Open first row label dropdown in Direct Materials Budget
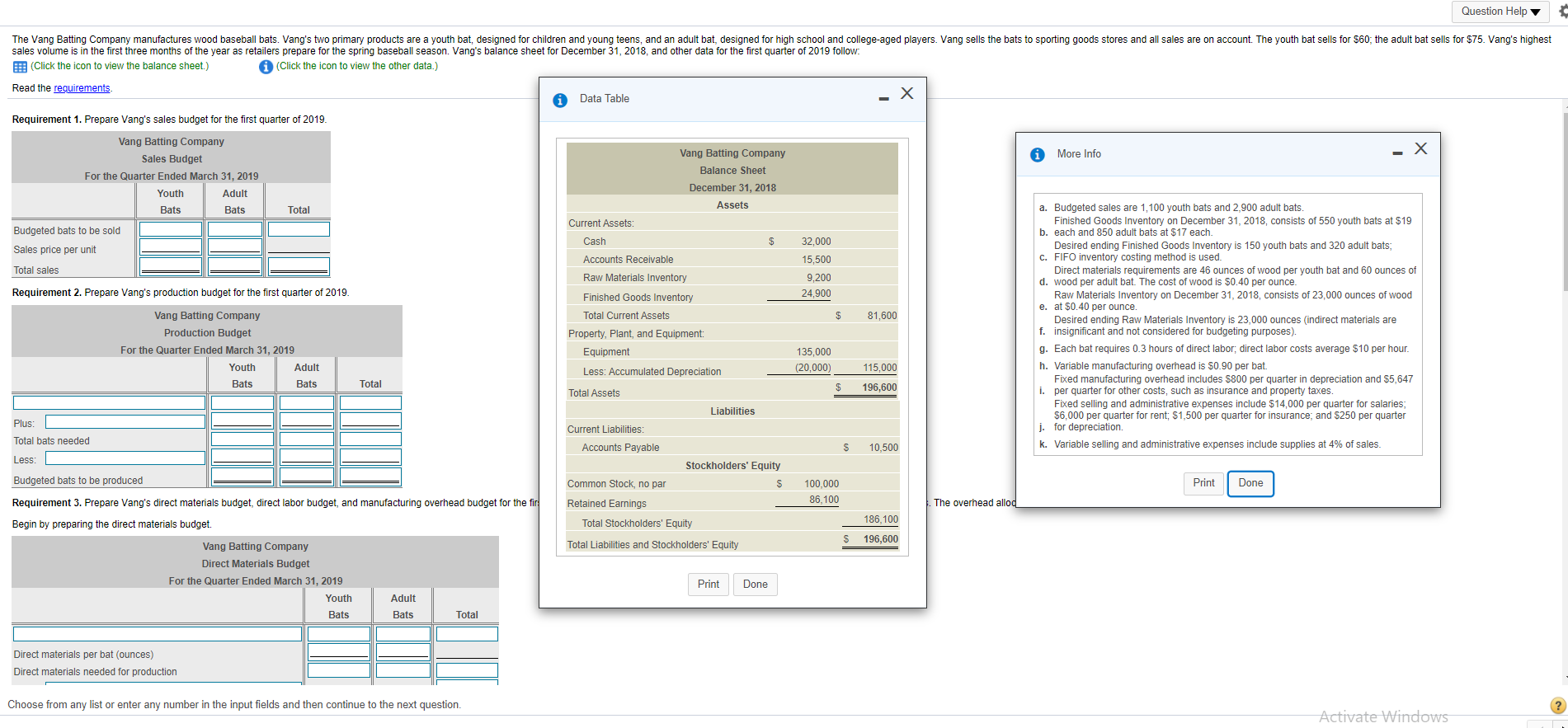The height and width of the screenshot is (728, 1568). pos(158,634)
